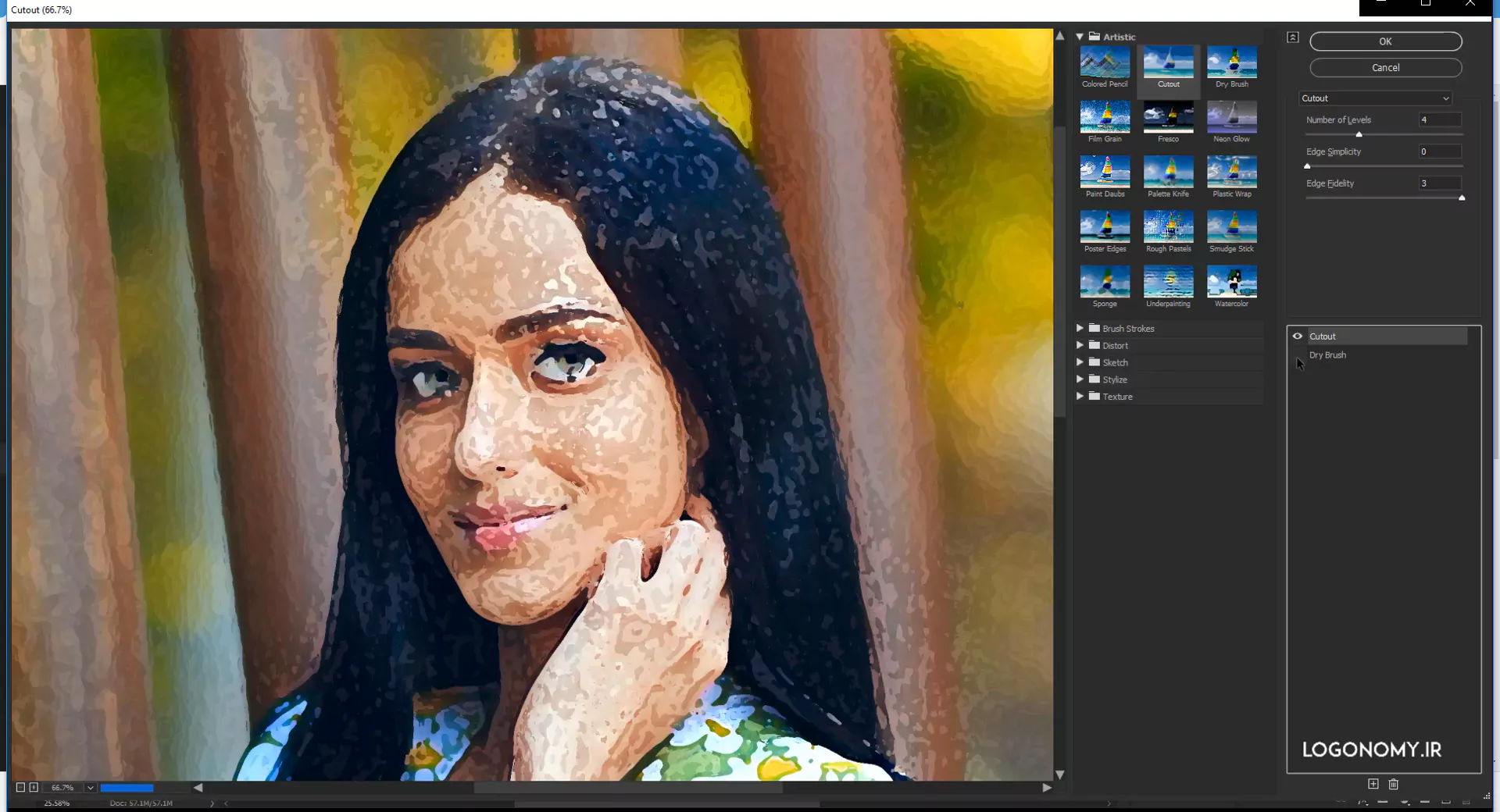Screen dimensions: 1500x812
Task: Zoom out preview with minus button
Action: [21, 788]
